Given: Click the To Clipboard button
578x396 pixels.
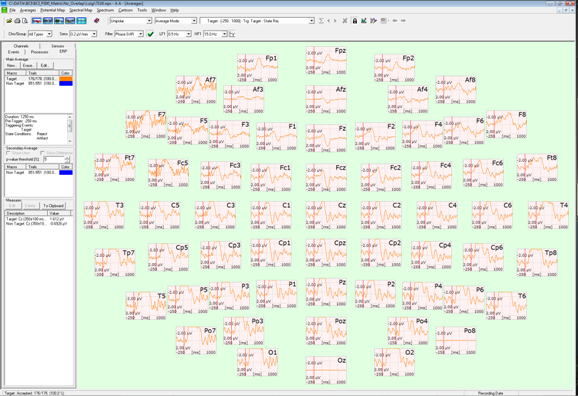Looking at the screenshot, I should click(53, 206).
